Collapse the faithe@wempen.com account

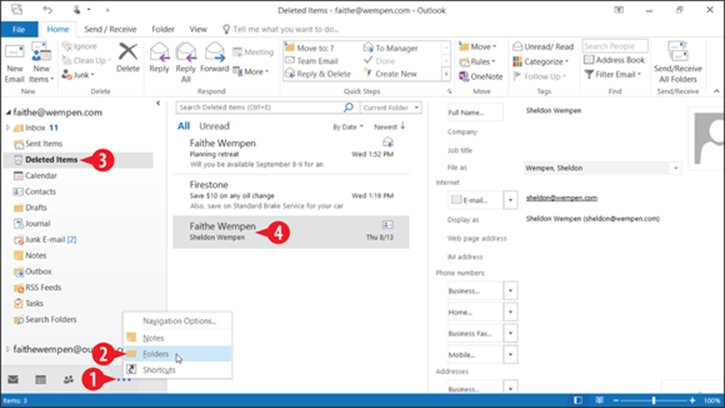pos(8,112)
